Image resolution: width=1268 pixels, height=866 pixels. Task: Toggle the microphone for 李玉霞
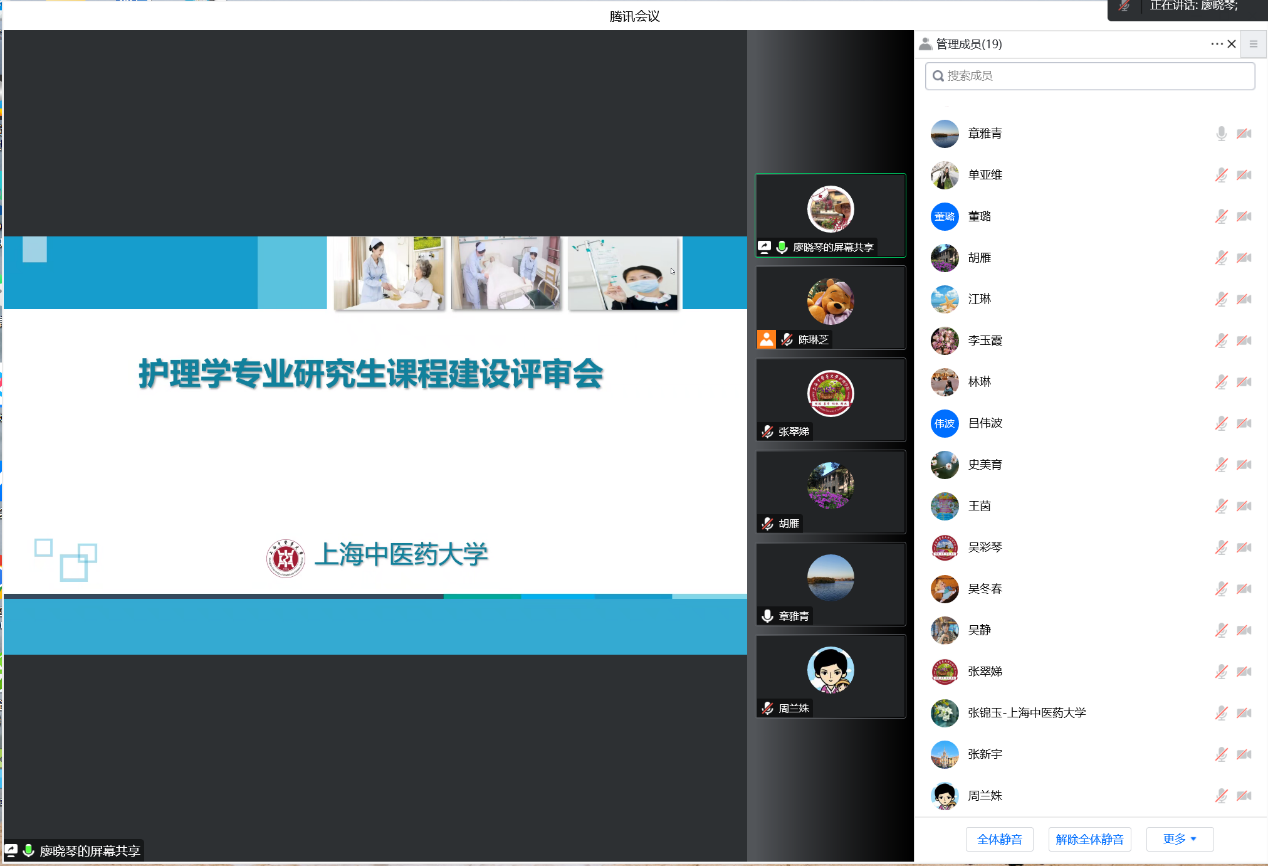(1221, 341)
